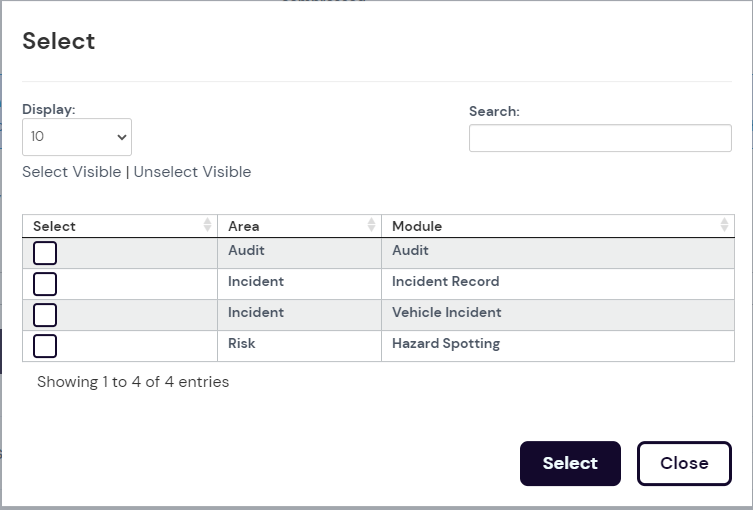The width and height of the screenshot is (753, 510).
Task: Click the Risk cell in the Area column
Action: pyautogui.click(x=241, y=344)
